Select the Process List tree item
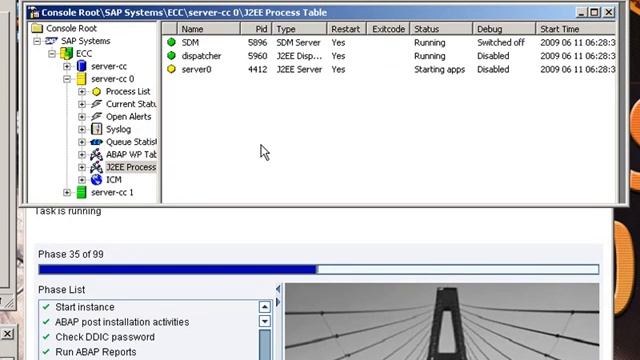640x360 pixels. click(x=128, y=91)
